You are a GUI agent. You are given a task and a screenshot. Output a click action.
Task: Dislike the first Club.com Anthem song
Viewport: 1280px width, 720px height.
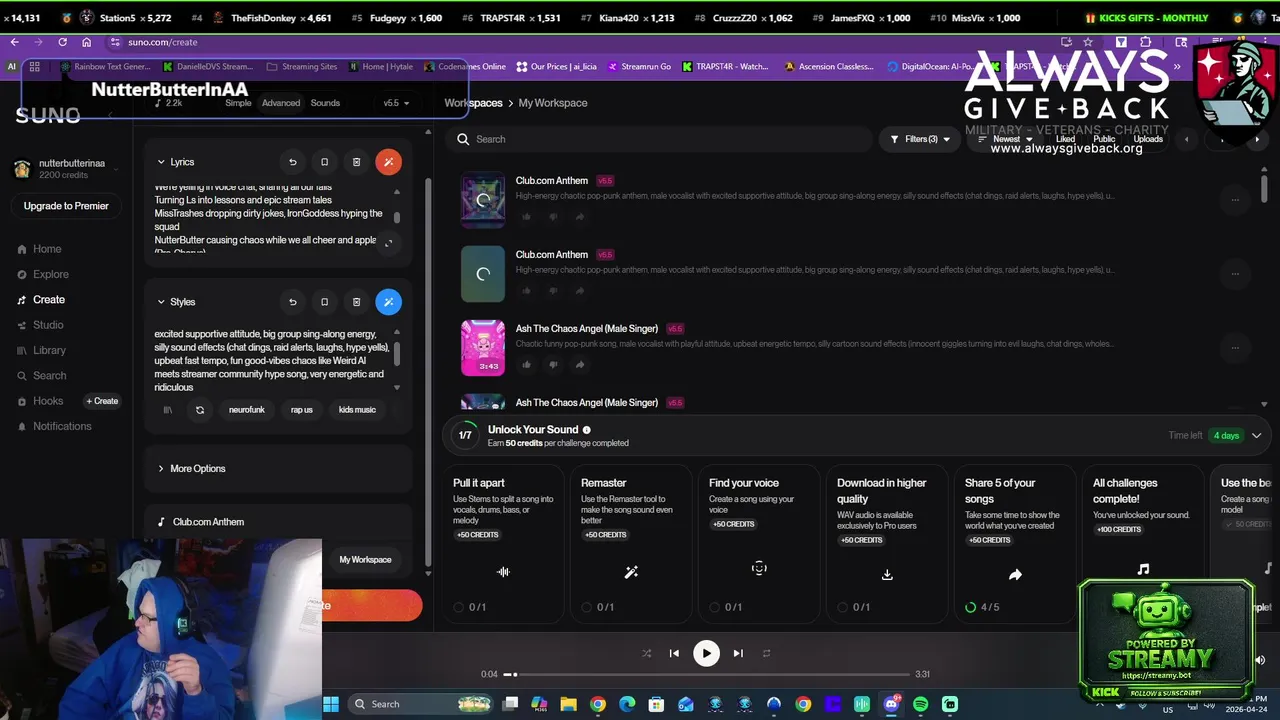(553, 217)
